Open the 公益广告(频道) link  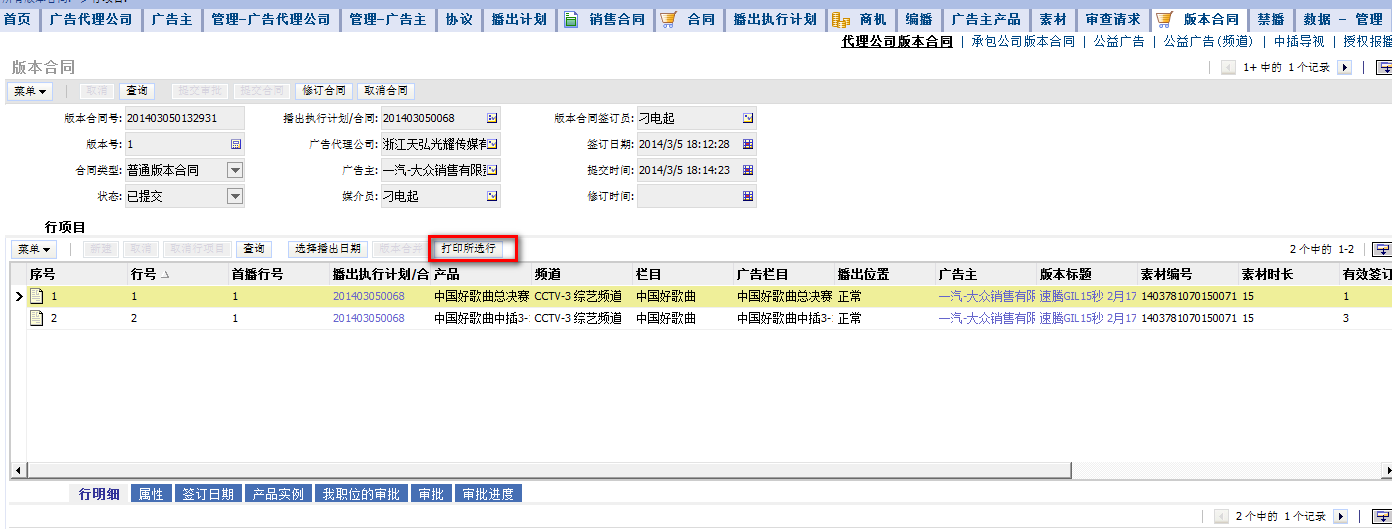[x=1208, y=42]
